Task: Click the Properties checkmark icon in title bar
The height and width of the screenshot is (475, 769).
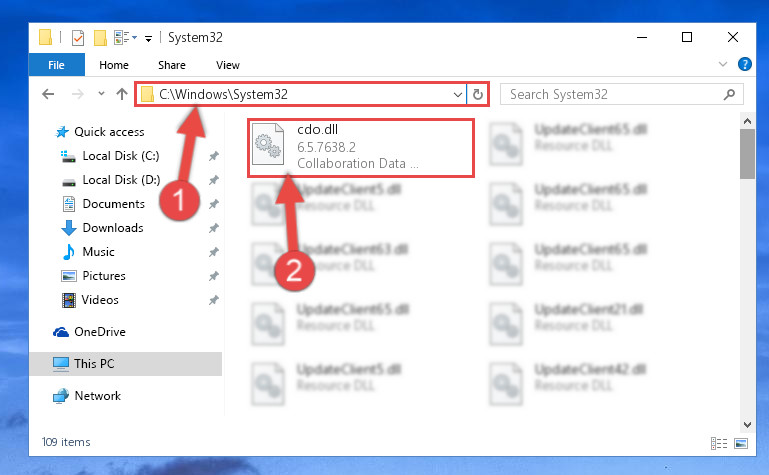Action: (x=78, y=37)
